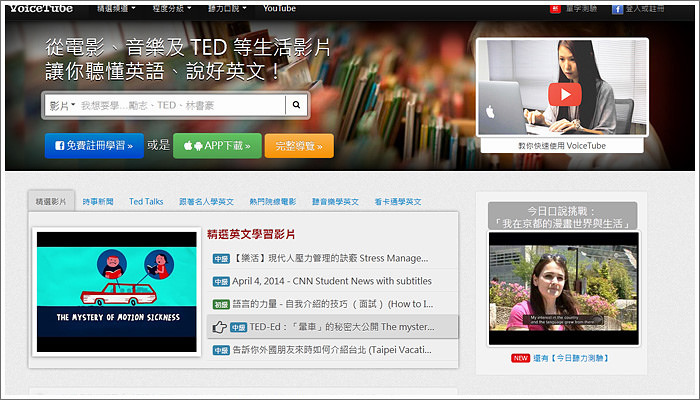700x400 pixels.
Task: Click the VoiceTube logo
Action: pos(41,8)
